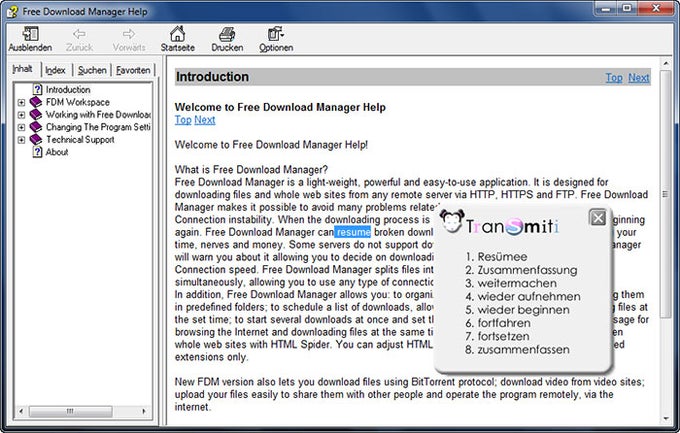This screenshot has width=680, height=433.
Task: Click the tree scrollbar right arrow
Action: 144,411
